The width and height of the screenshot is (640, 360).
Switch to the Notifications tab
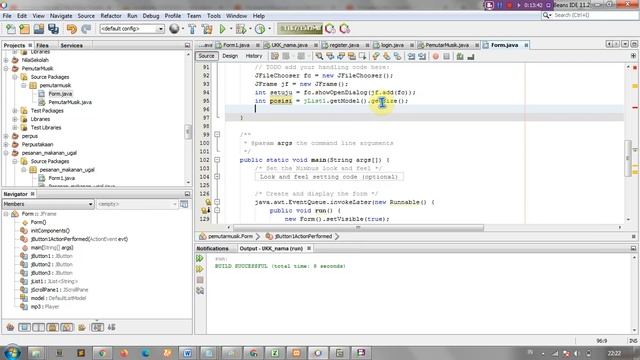click(x=213, y=248)
